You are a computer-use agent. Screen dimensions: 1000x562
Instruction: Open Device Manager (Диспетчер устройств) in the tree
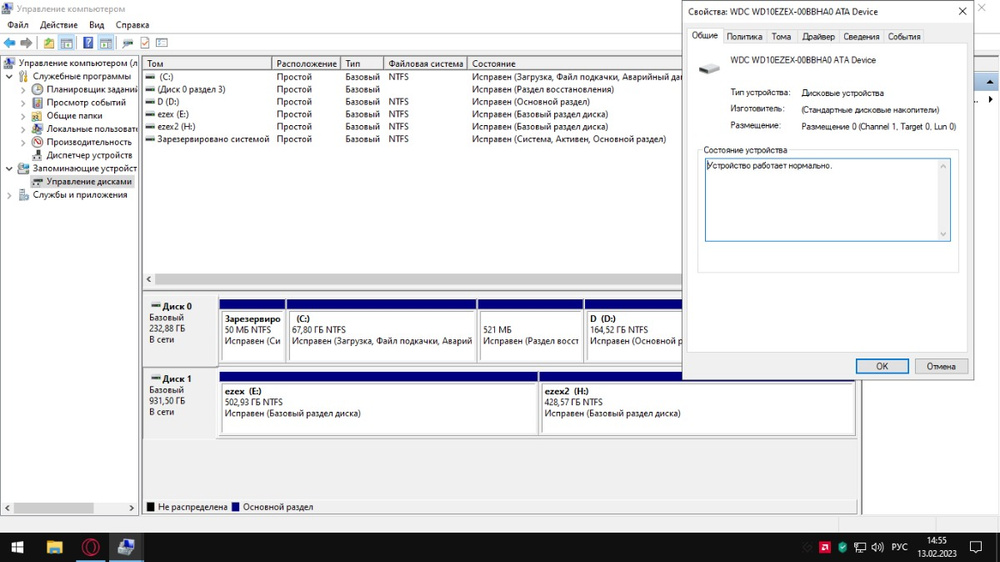pos(89,155)
